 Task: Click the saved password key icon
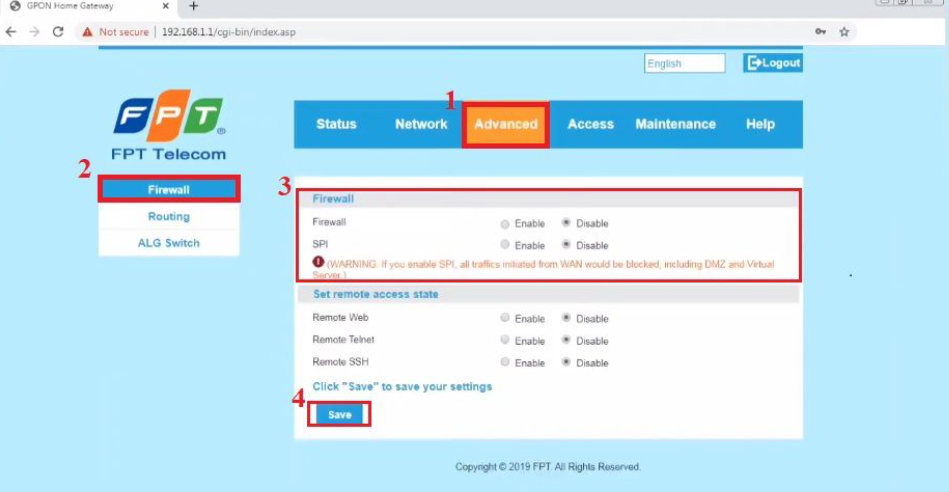coord(820,32)
